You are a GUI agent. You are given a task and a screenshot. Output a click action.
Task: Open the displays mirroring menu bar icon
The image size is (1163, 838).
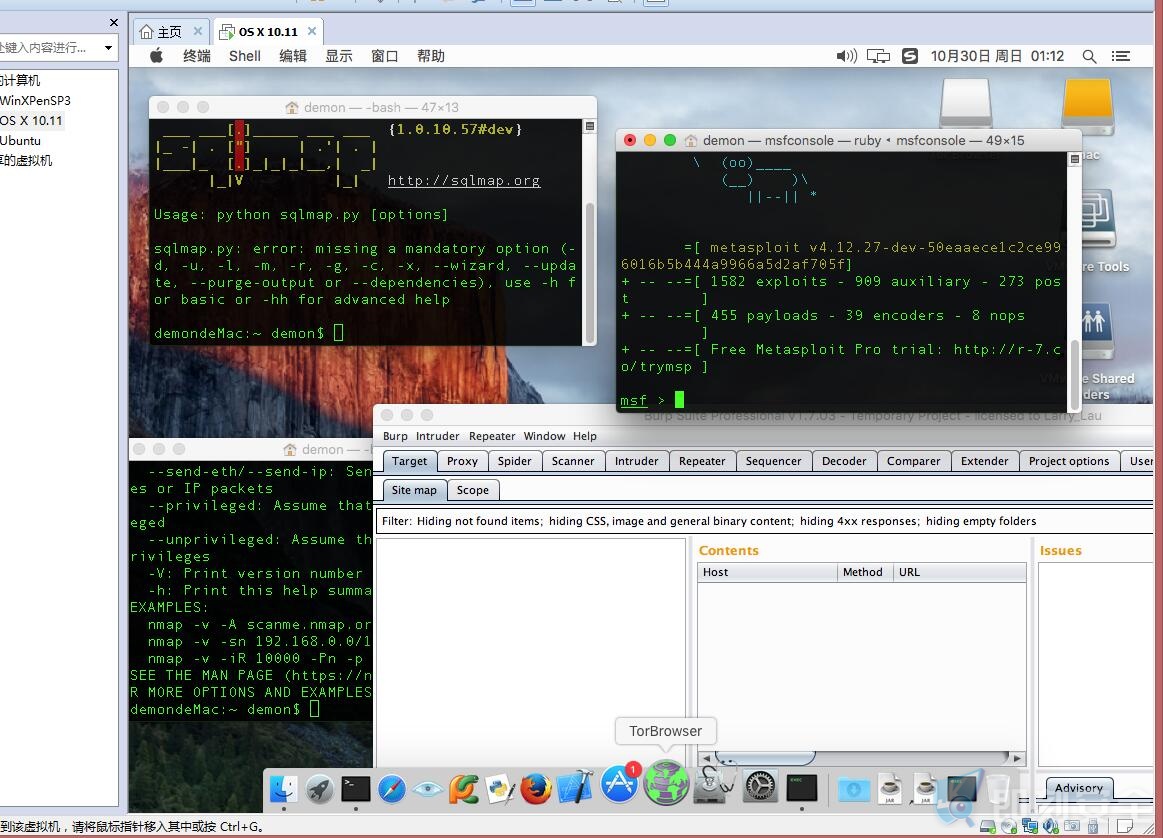[878, 56]
